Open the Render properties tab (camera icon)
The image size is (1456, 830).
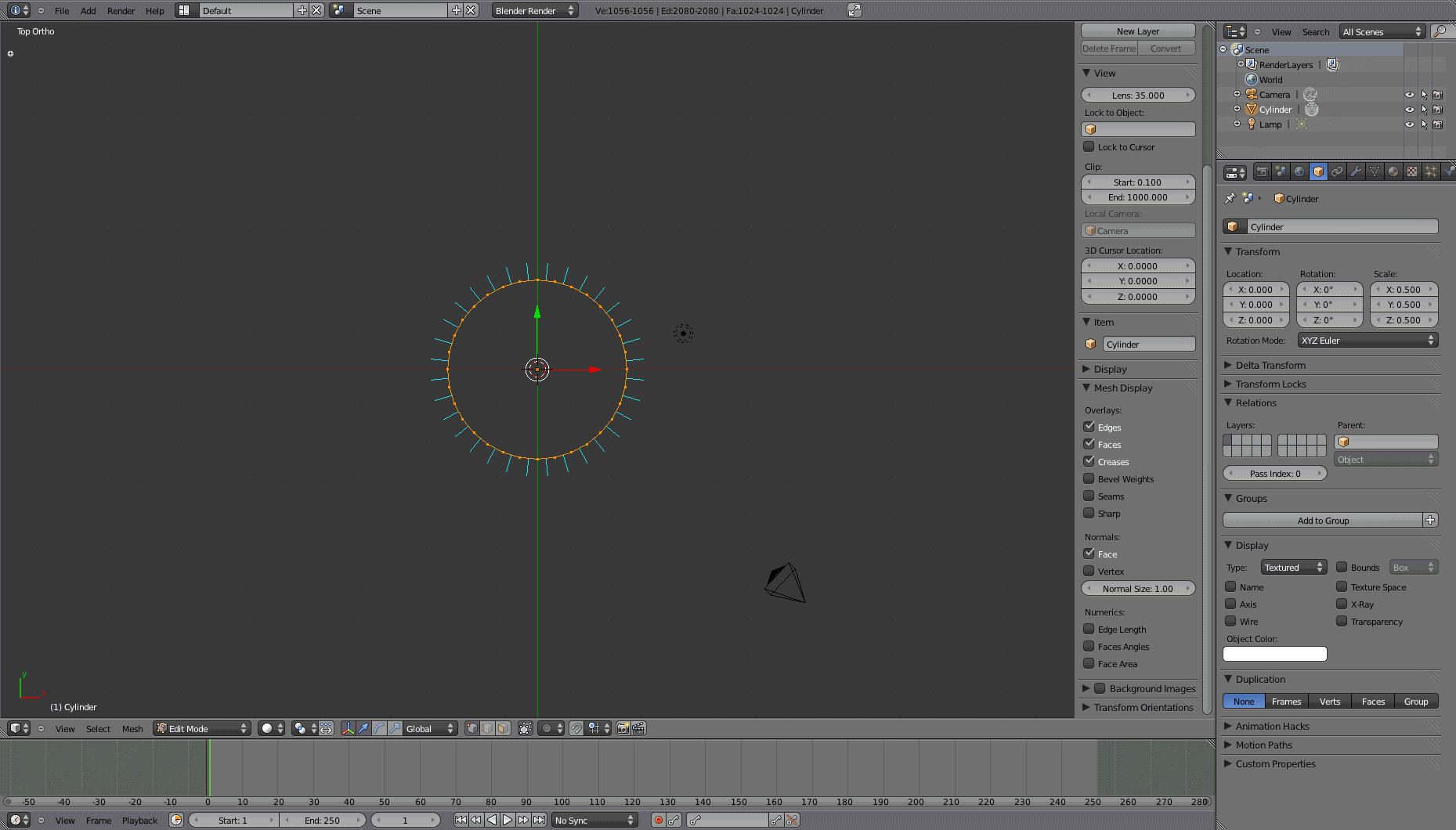[x=1262, y=171]
